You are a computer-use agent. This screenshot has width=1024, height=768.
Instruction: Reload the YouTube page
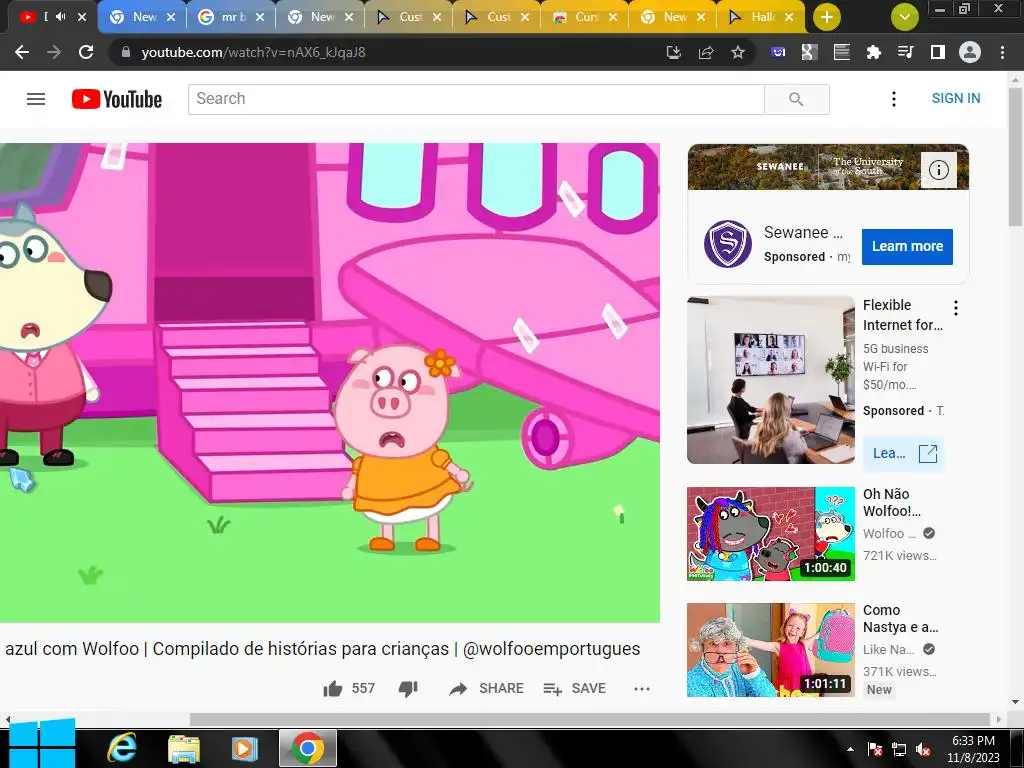tap(86, 52)
